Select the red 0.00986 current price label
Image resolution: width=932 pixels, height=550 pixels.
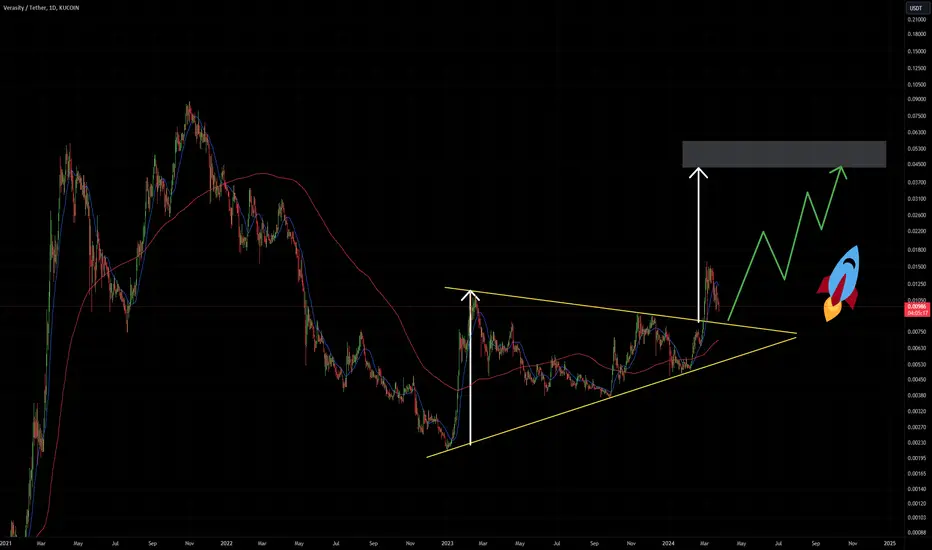(x=916, y=309)
